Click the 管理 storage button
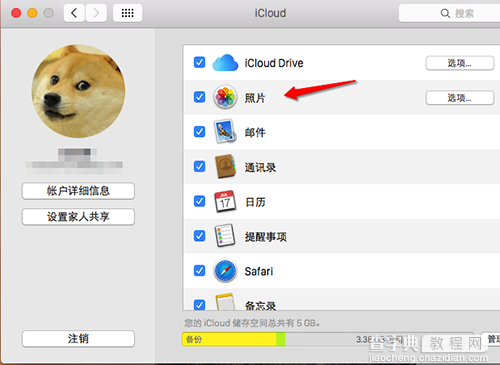This screenshot has height=365, width=500. [491, 339]
